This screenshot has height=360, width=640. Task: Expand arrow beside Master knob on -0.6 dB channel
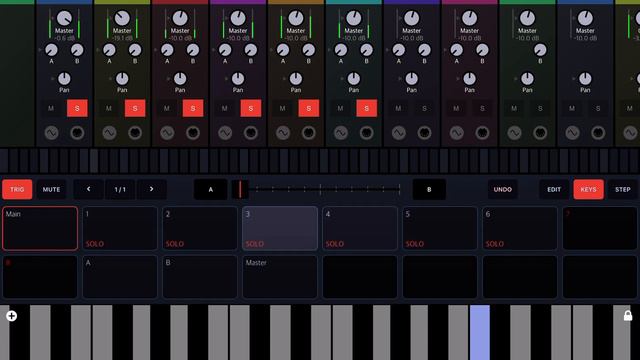(53, 18)
